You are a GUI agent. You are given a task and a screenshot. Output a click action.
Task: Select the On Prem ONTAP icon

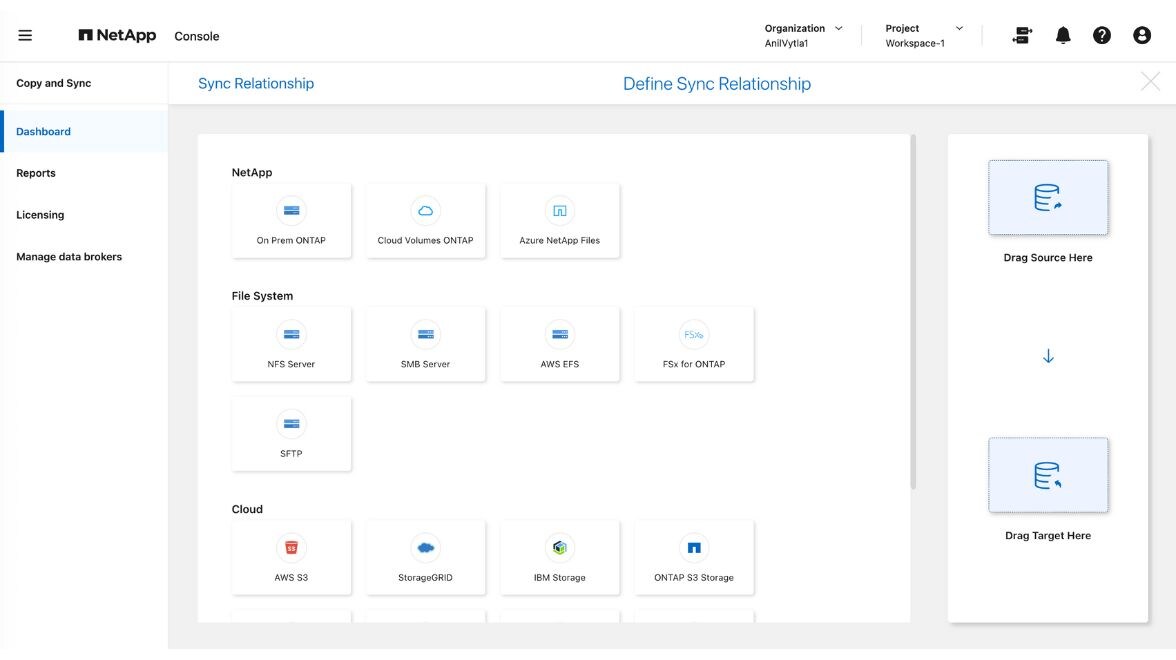pyautogui.click(x=291, y=211)
